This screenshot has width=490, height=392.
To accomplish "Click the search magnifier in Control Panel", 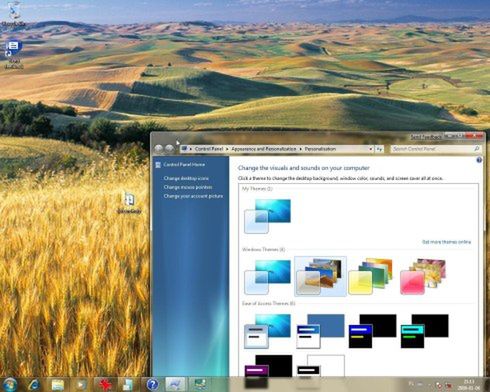I will pyautogui.click(x=477, y=149).
